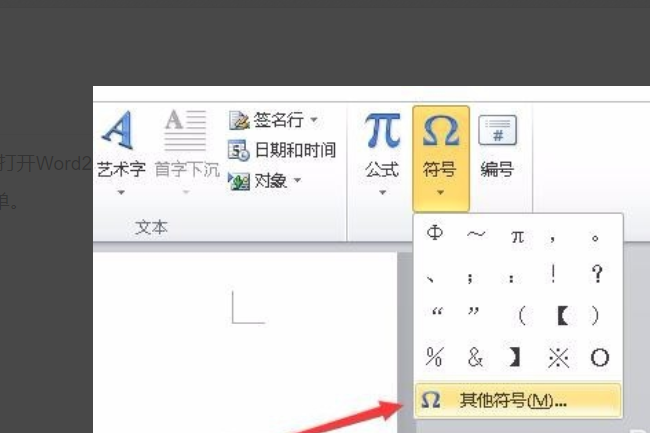This screenshot has width=650, height=433.
Task: Insert the left parenthesis symbol
Action: pyautogui.click(x=521, y=317)
